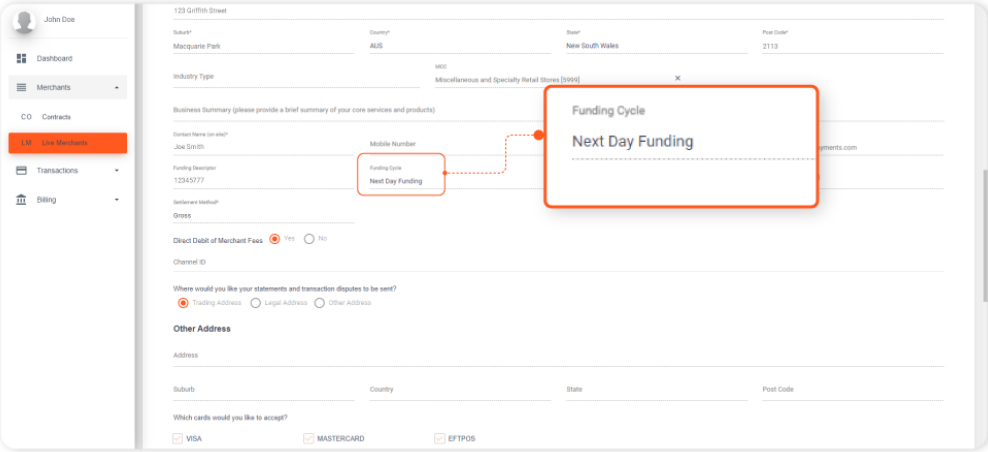Viewport: 988px width, 452px height.
Task: Toggle the EFTPOS checkbox
Action: coord(439,438)
